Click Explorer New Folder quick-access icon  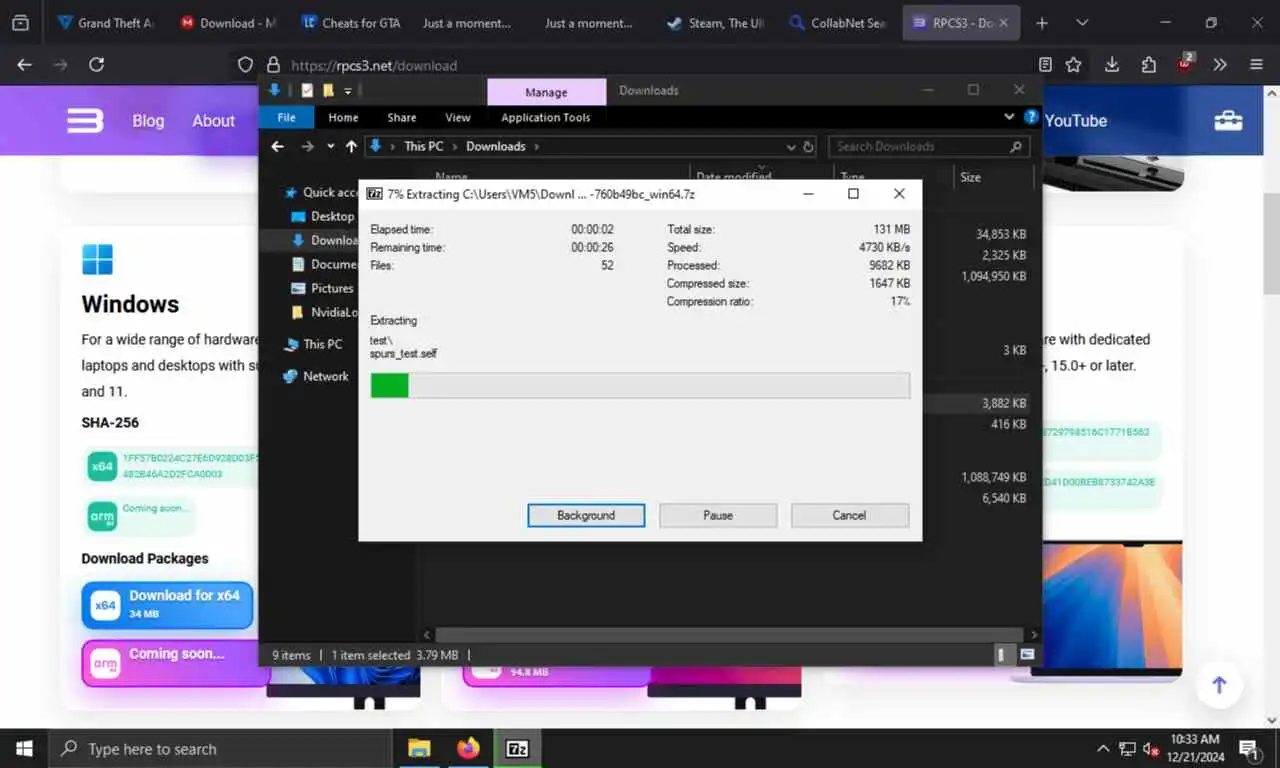328,90
